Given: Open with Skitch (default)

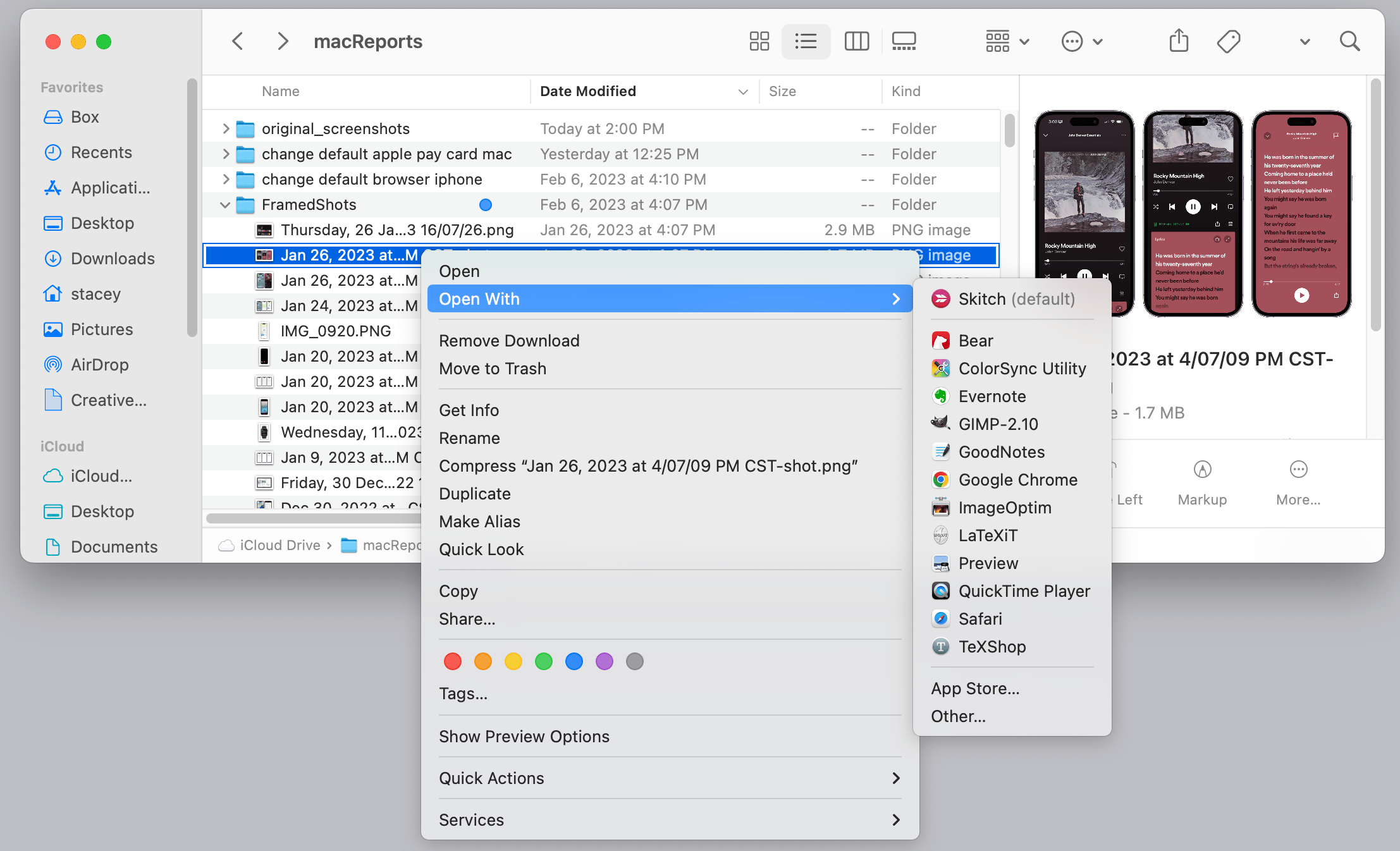Looking at the screenshot, I should coord(1012,299).
